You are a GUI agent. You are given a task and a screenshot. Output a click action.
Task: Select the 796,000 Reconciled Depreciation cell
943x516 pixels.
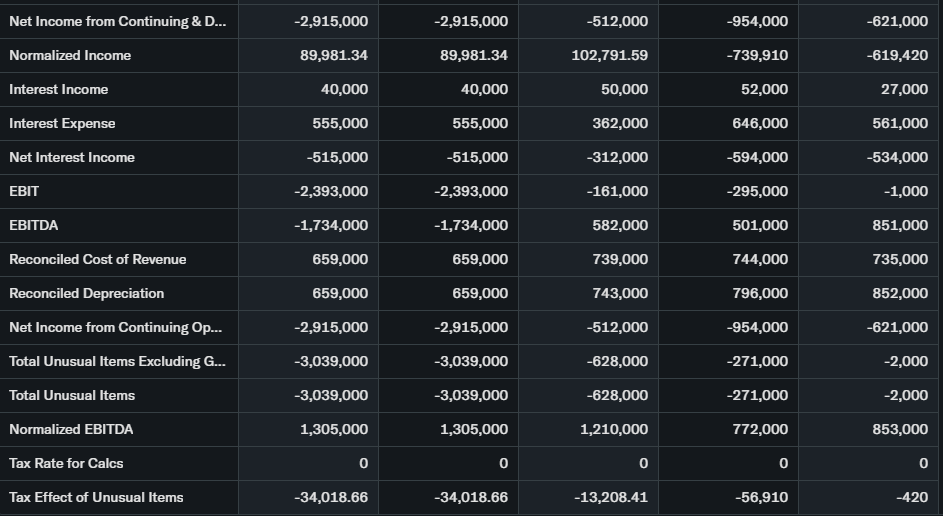pyautogui.click(x=759, y=293)
